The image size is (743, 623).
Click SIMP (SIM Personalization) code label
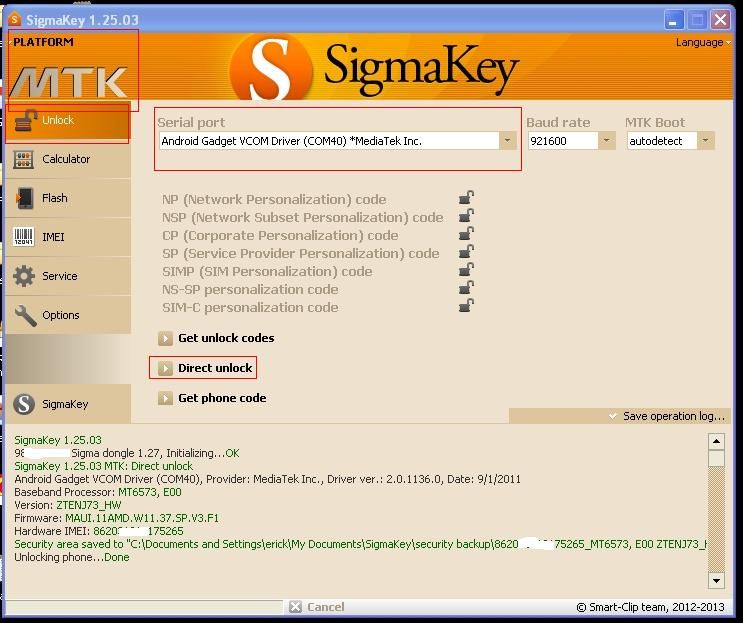pos(267,271)
